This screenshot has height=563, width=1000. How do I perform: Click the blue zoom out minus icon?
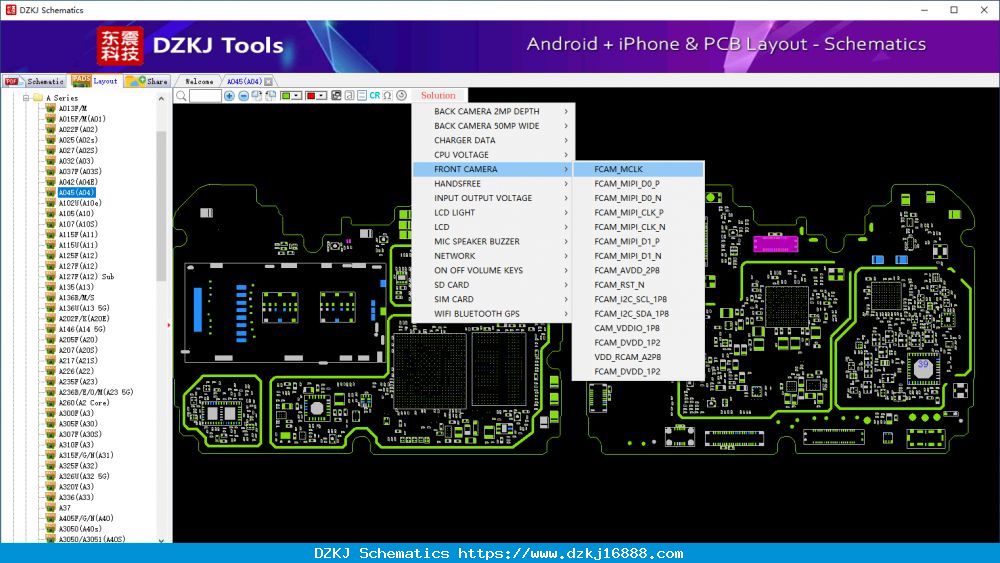click(244, 96)
